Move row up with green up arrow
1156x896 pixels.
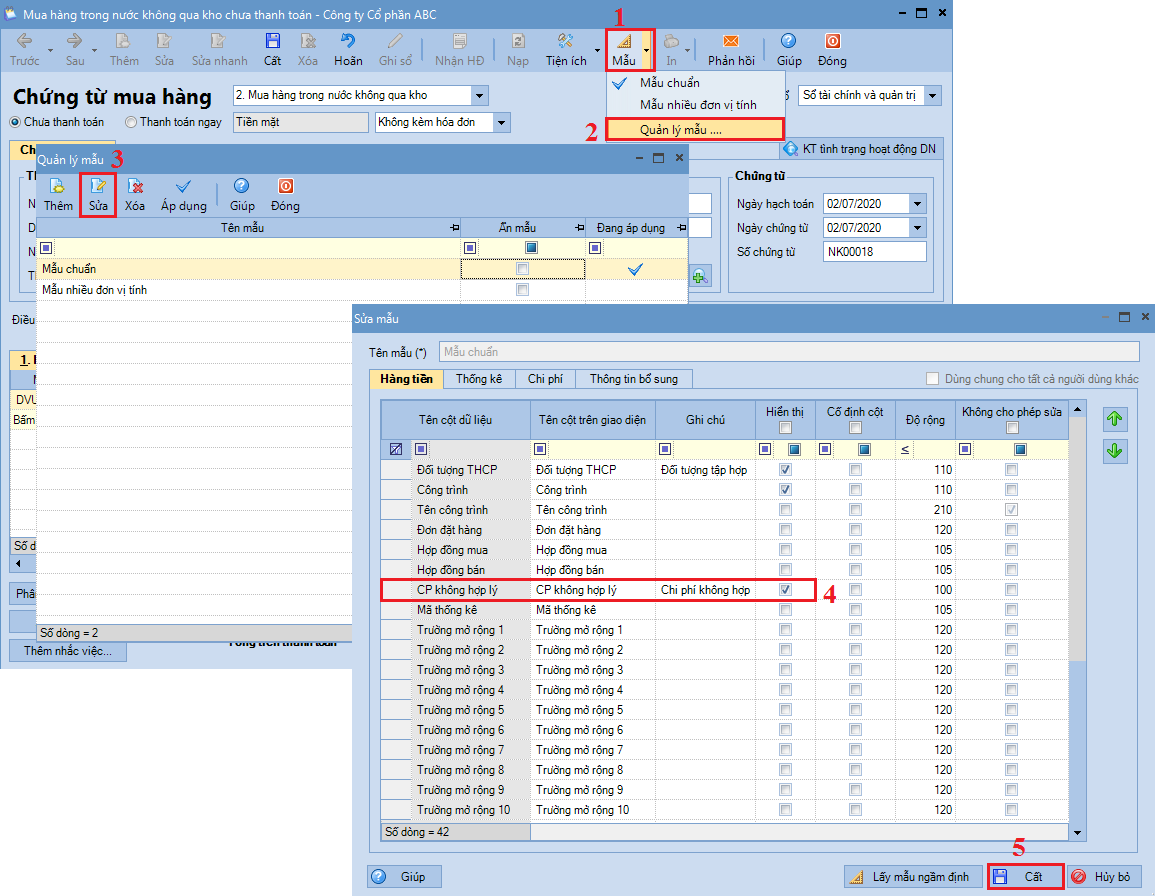point(1115,420)
